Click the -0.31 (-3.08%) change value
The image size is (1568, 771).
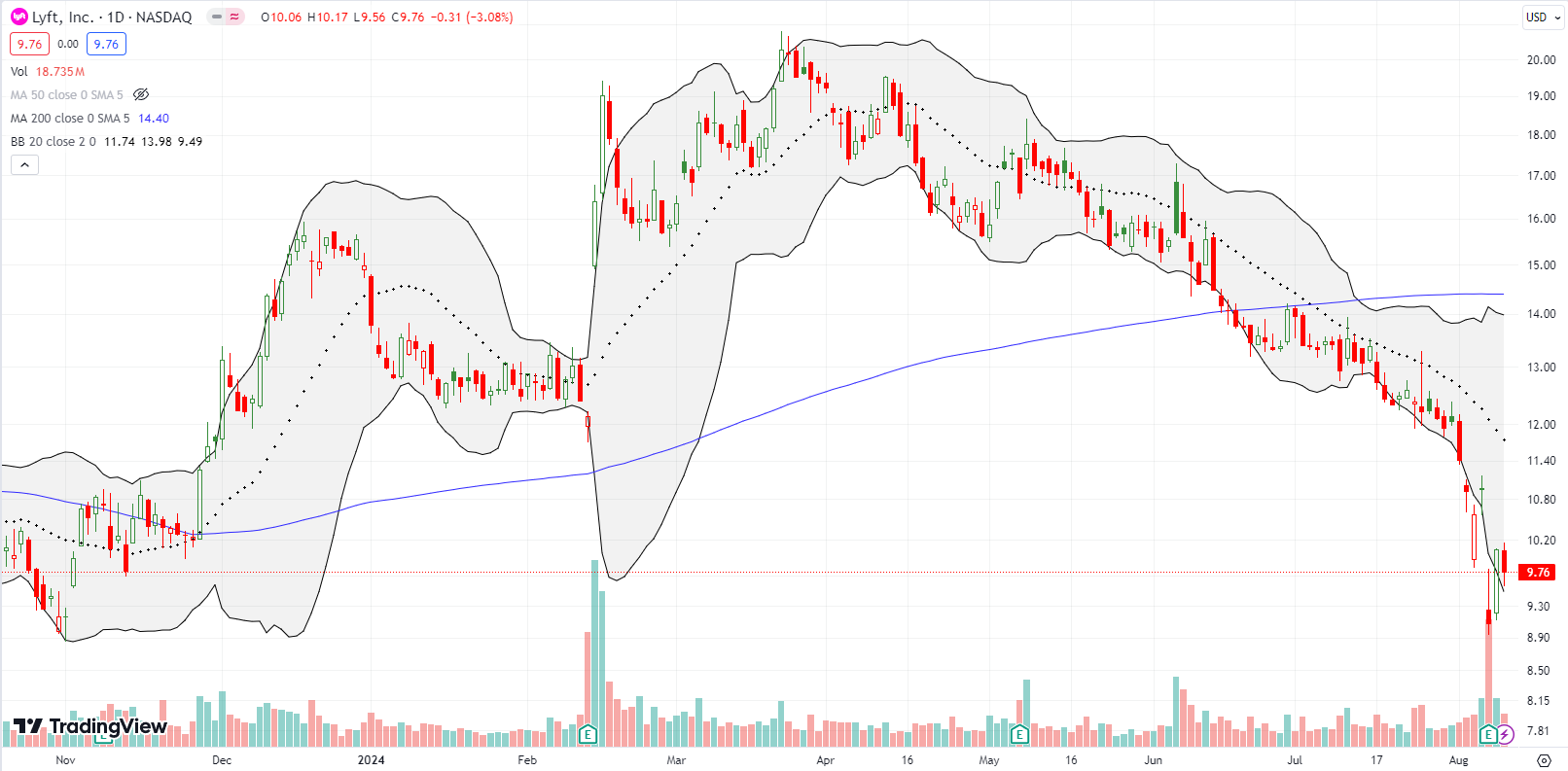tap(473, 17)
